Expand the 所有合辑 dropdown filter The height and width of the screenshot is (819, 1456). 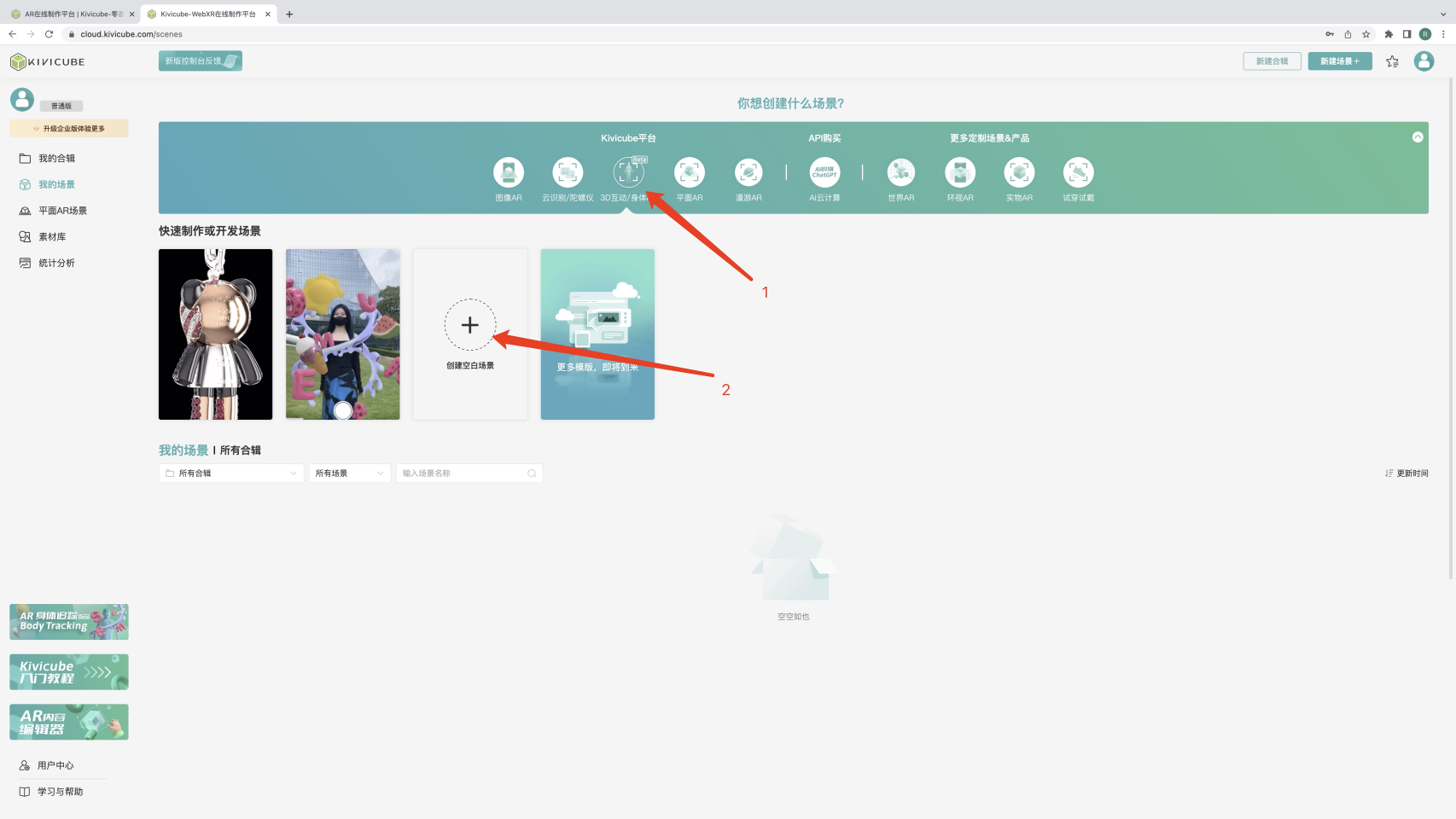[231, 473]
